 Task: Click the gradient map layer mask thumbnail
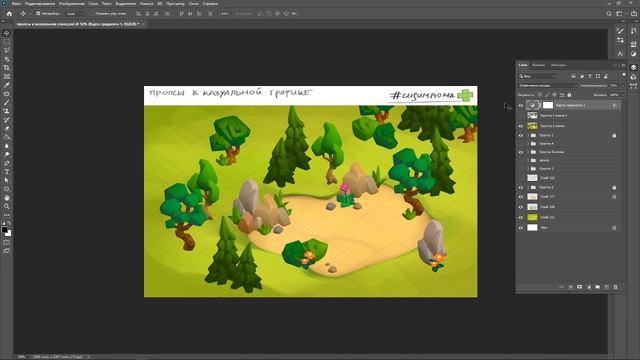(x=547, y=105)
